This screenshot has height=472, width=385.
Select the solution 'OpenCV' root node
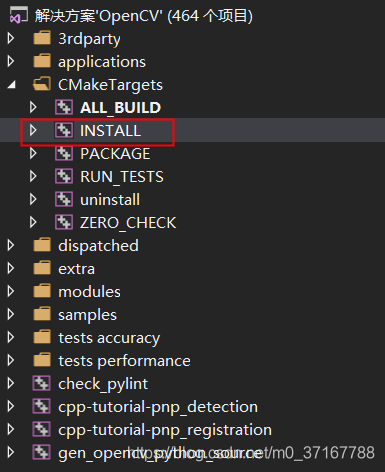(144, 16)
